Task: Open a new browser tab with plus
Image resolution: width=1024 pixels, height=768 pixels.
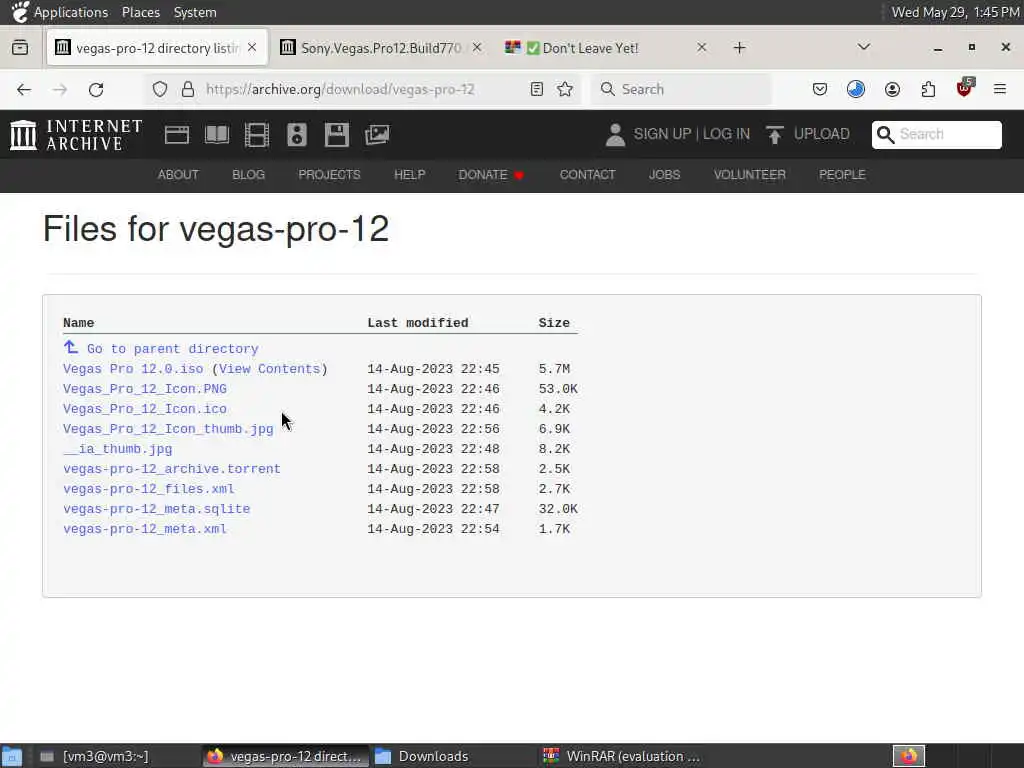Action: tap(739, 48)
